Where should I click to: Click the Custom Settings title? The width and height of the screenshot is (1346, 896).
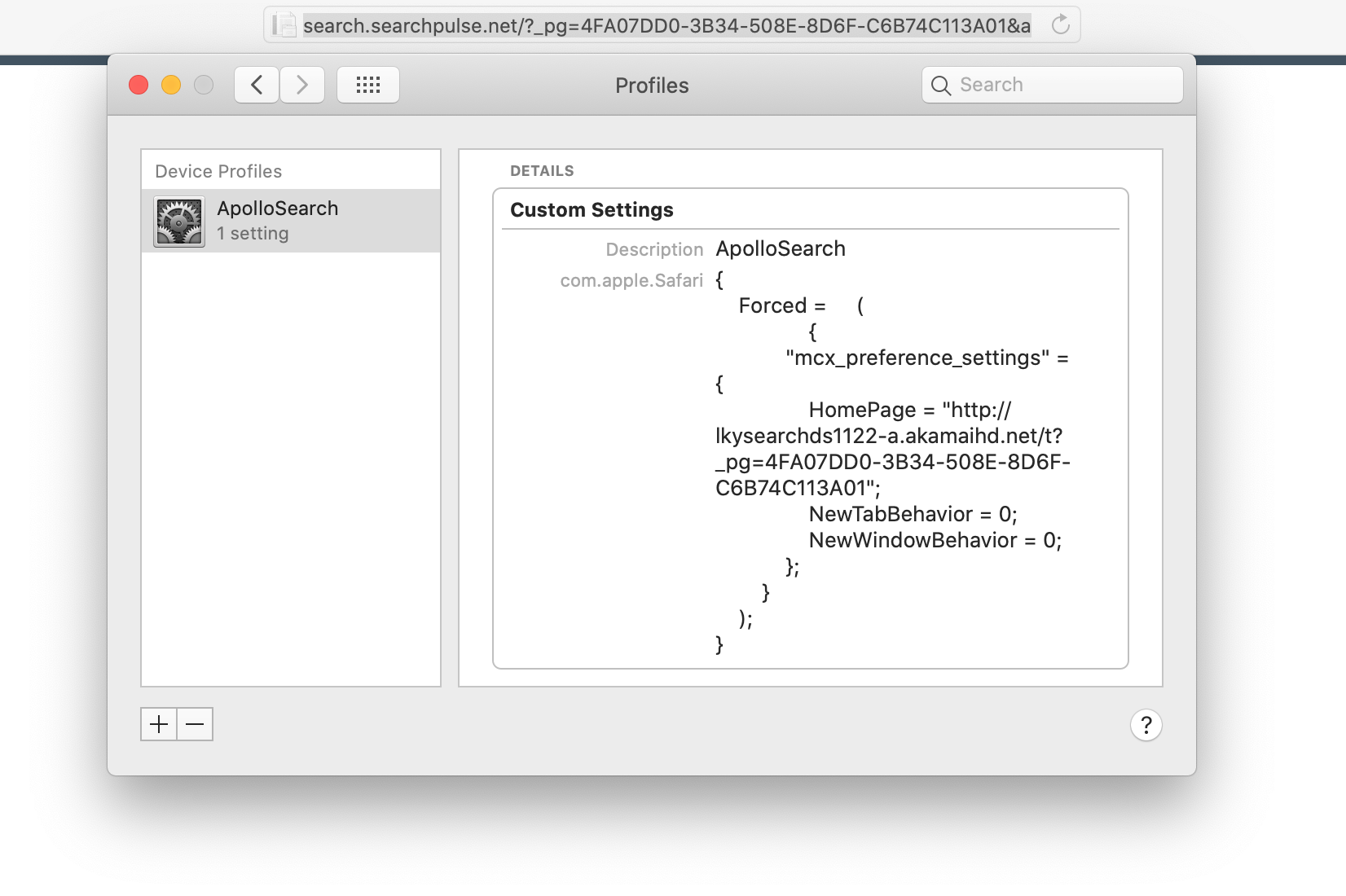tap(592, 210)
